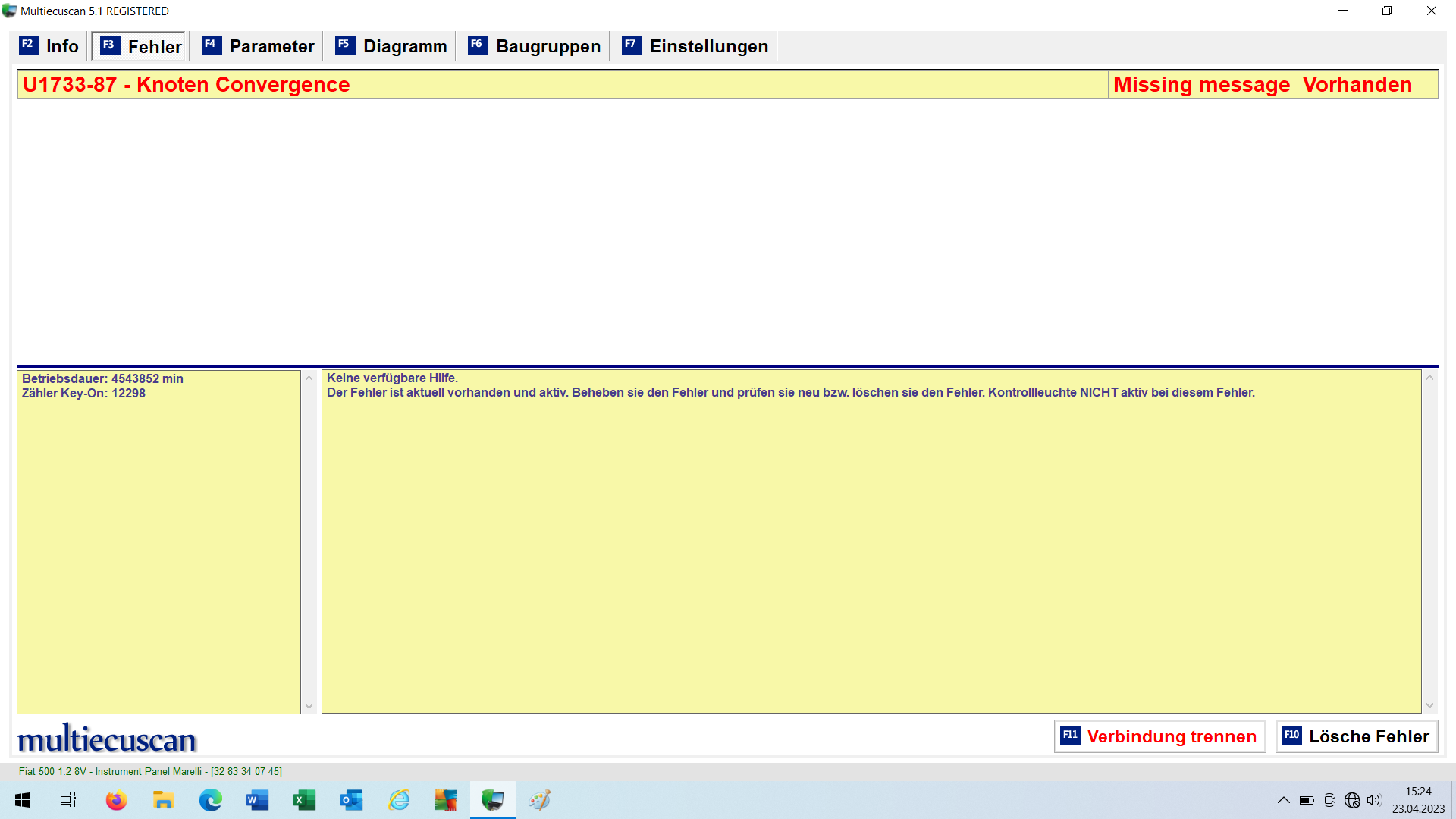Click the Verbindung trennen button
This screenshot has width=1456, height=819.
point(1159,736)
